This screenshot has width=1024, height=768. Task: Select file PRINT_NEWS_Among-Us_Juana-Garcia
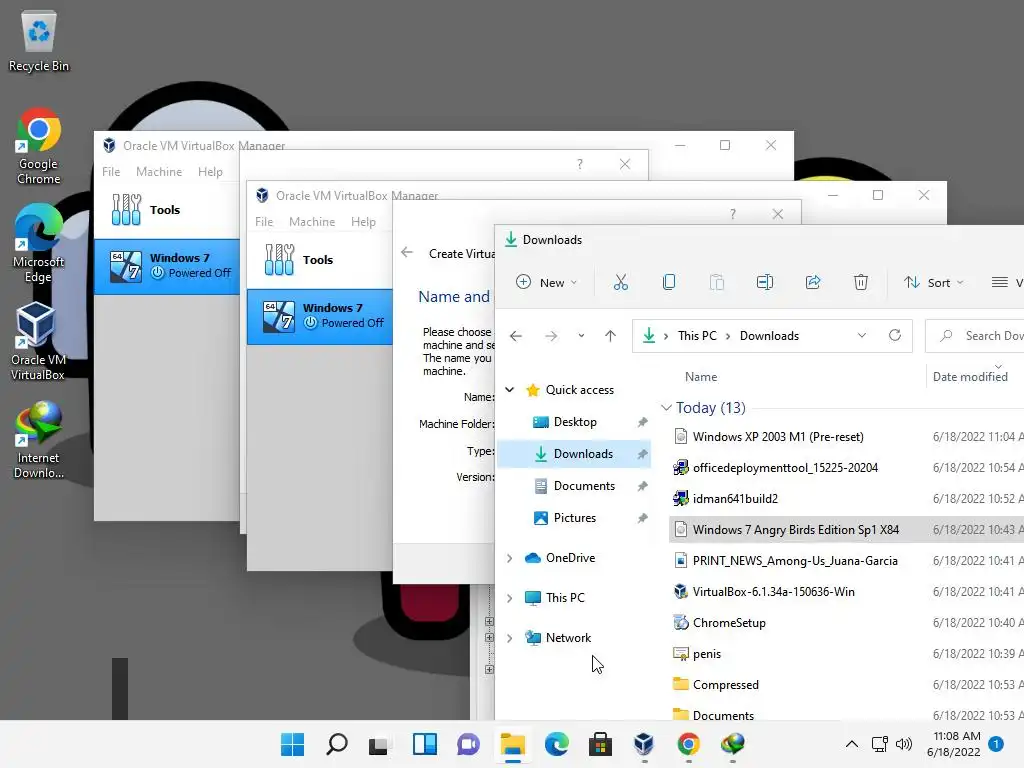click(846, 561)
